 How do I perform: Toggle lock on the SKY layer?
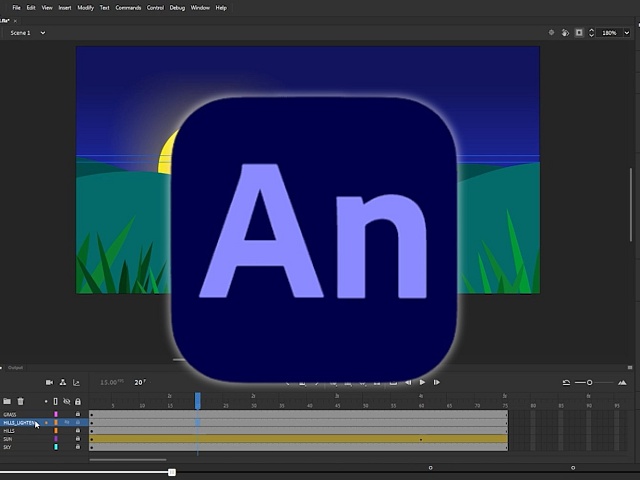tap(78, 447)
